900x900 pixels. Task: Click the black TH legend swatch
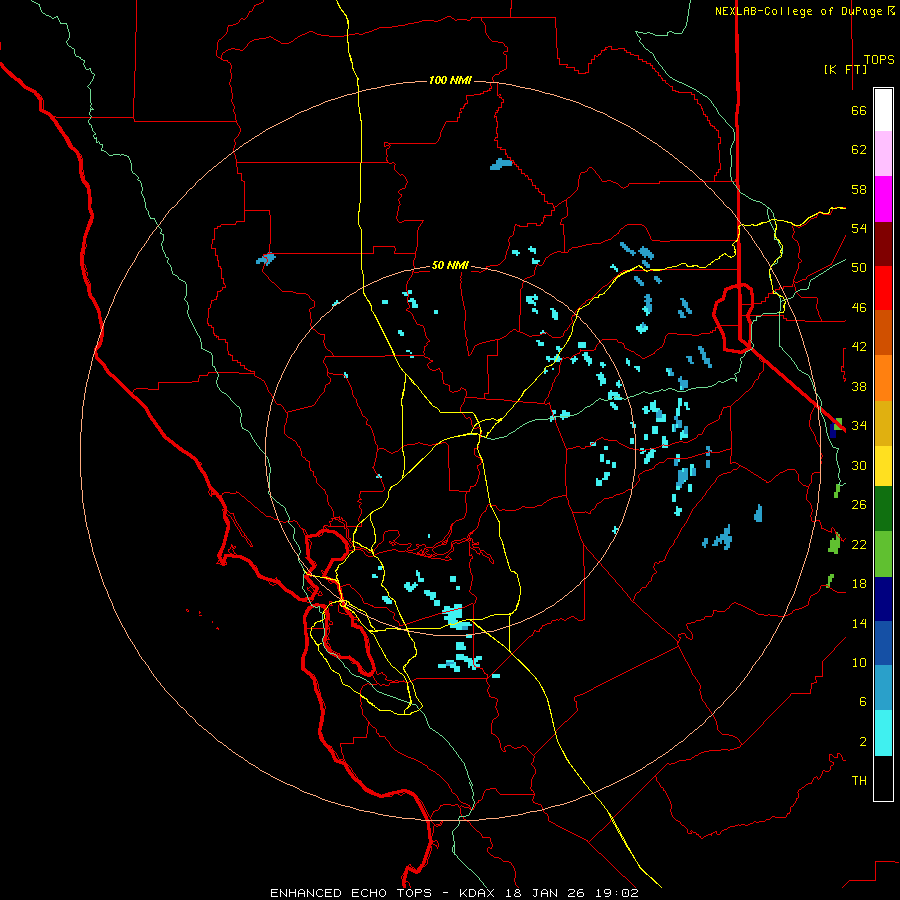(x=883, y=778)
